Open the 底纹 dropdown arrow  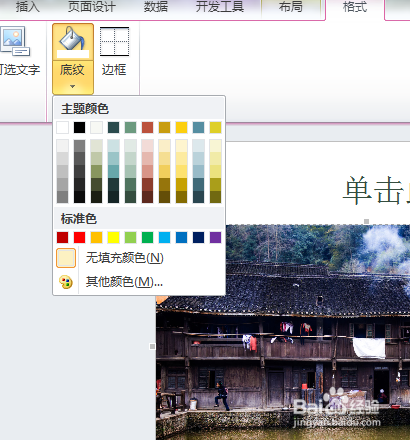[x=72, y=87]
